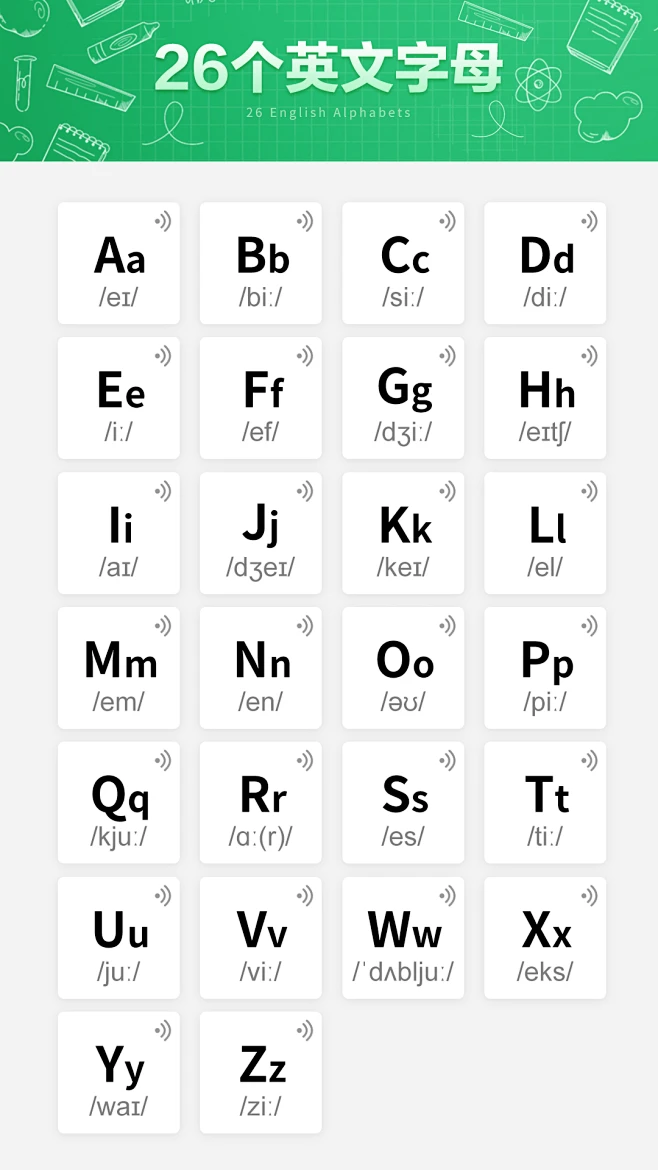
Task: Play the sound icon on the Rr card
Action: tap(305, 761)
